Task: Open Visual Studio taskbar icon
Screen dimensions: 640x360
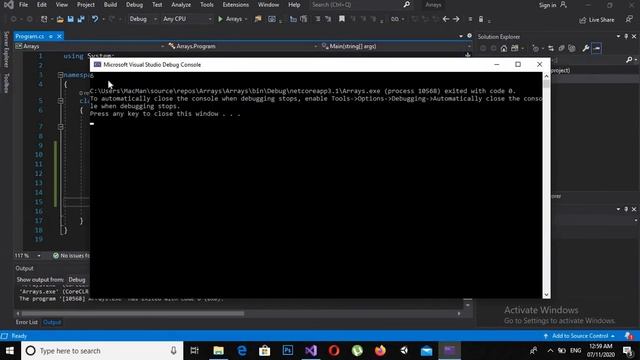Action: [311, 351]
